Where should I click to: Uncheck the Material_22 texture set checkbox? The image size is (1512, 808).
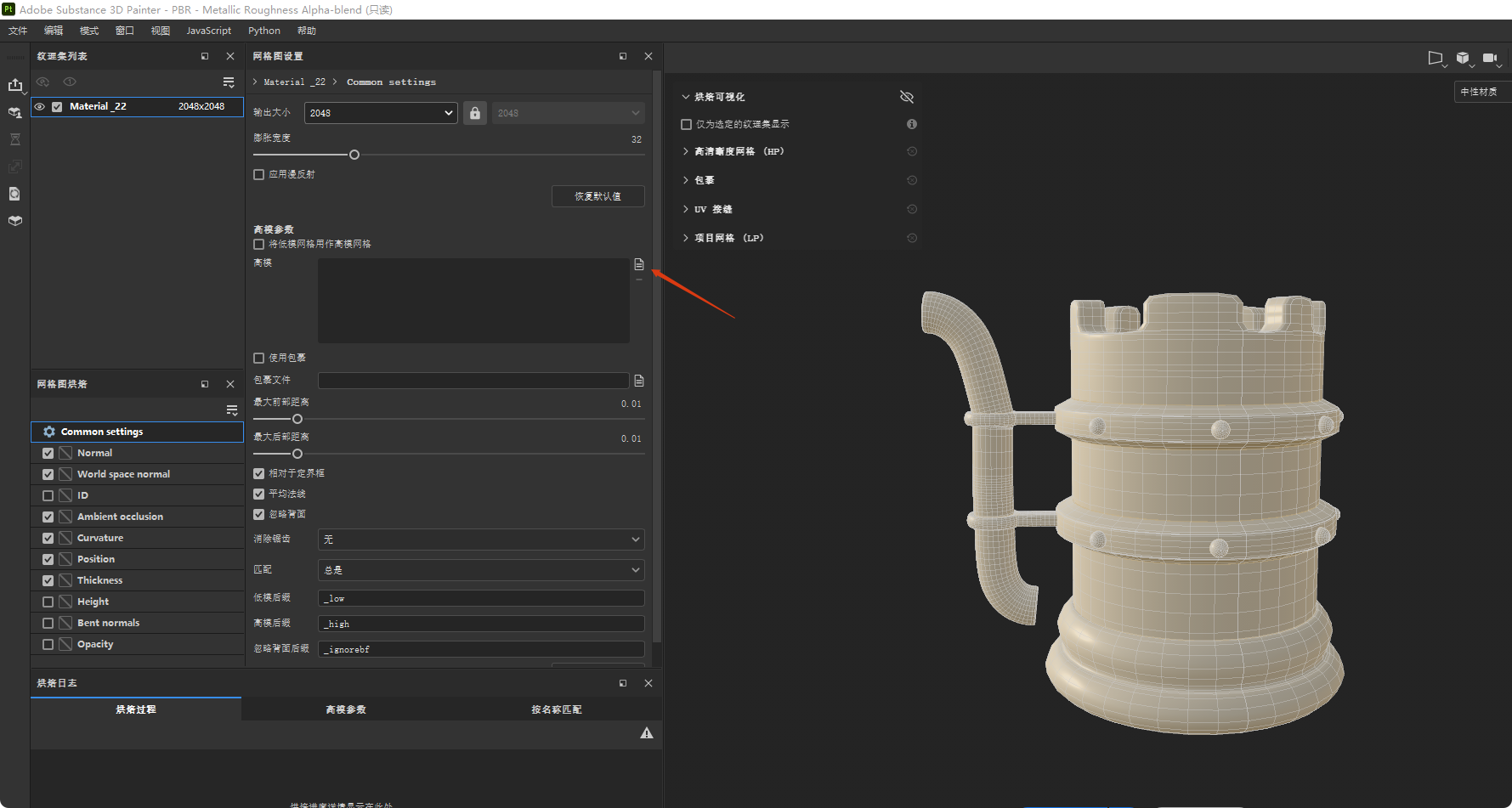[x=57, y=107]
